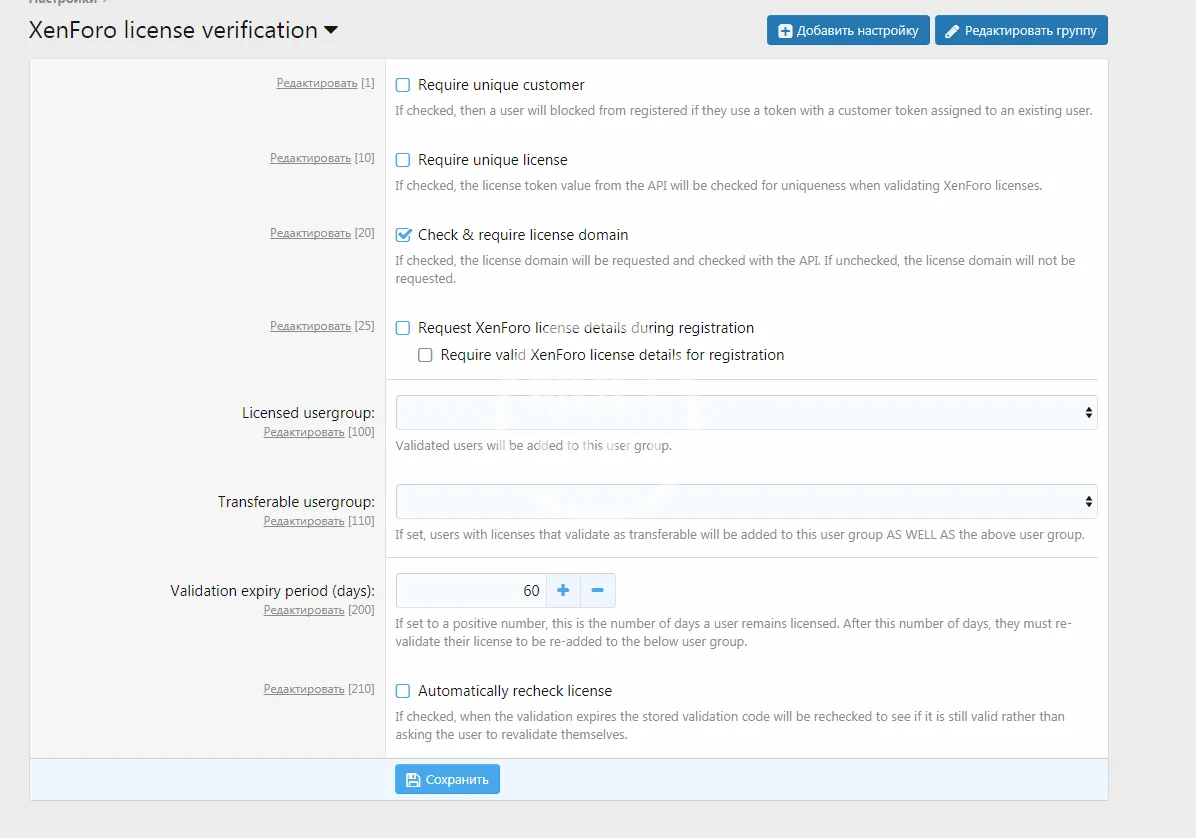1196x838 pixels.
Task: Increase validation expiry days with plus button
Action: click(563, 591)
